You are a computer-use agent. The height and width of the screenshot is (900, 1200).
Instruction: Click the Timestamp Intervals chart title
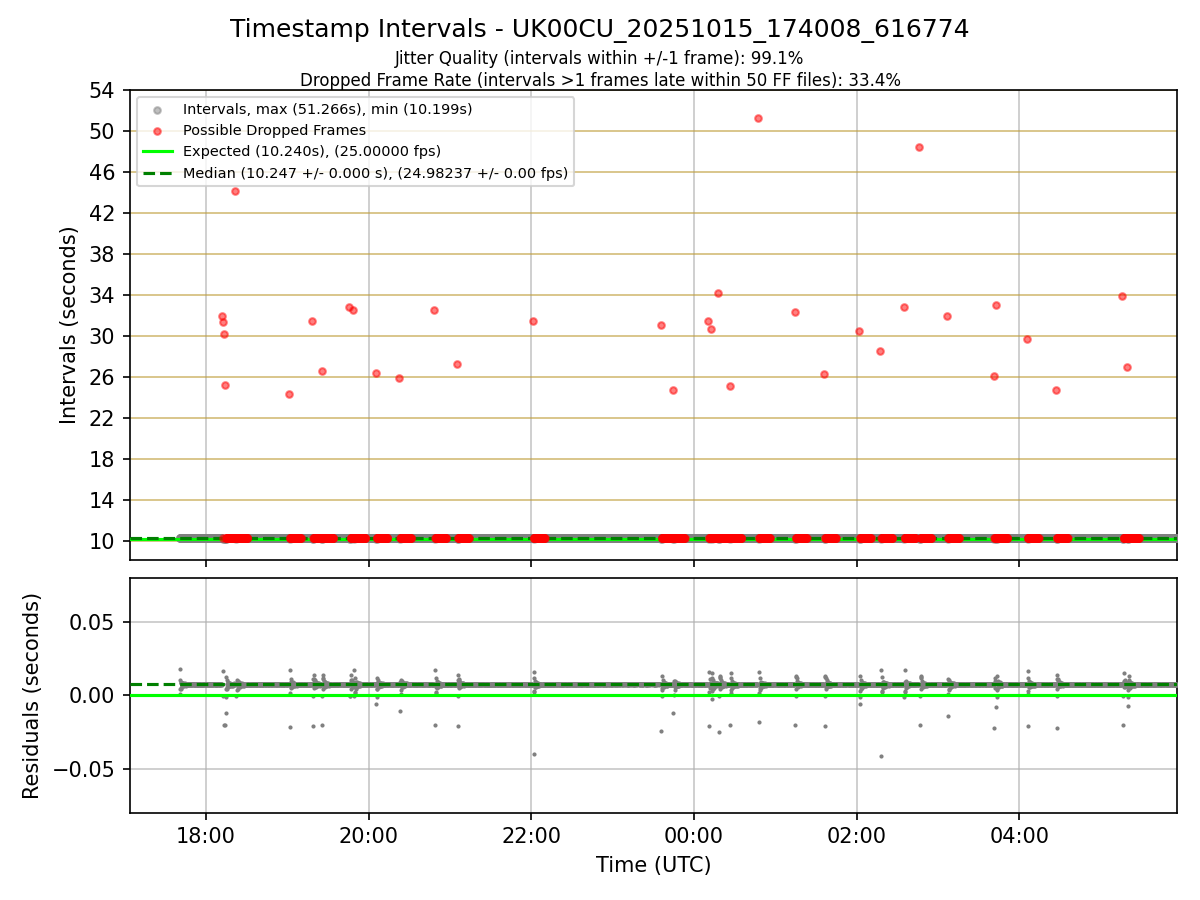coord(599,29)
